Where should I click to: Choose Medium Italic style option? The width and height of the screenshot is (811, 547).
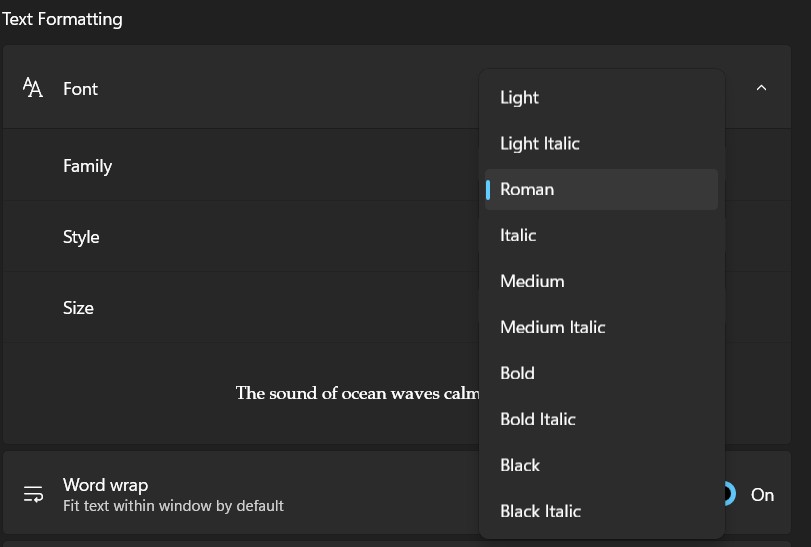point(552,328)
